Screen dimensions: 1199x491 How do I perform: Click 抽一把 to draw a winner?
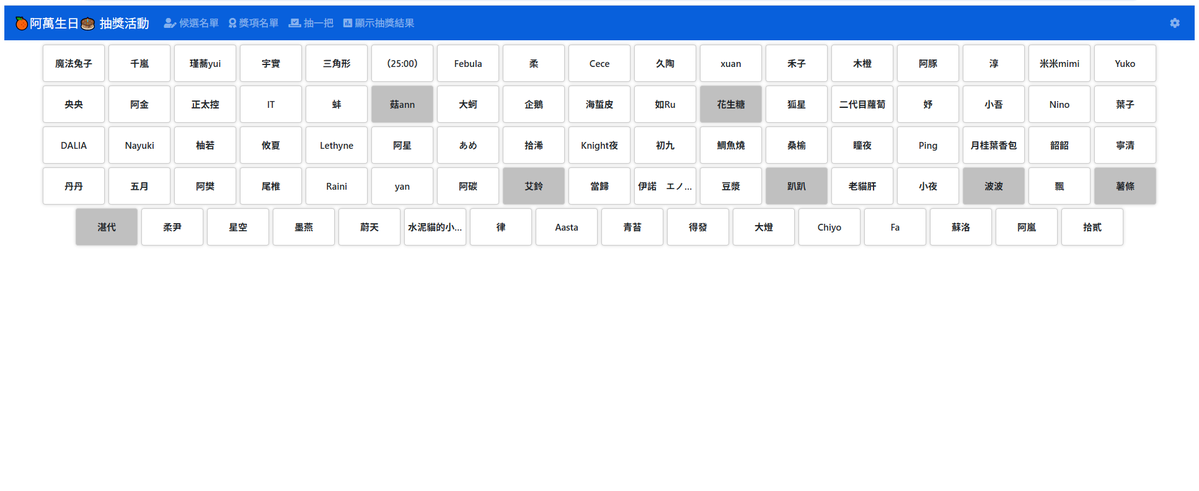coord(310,24)
